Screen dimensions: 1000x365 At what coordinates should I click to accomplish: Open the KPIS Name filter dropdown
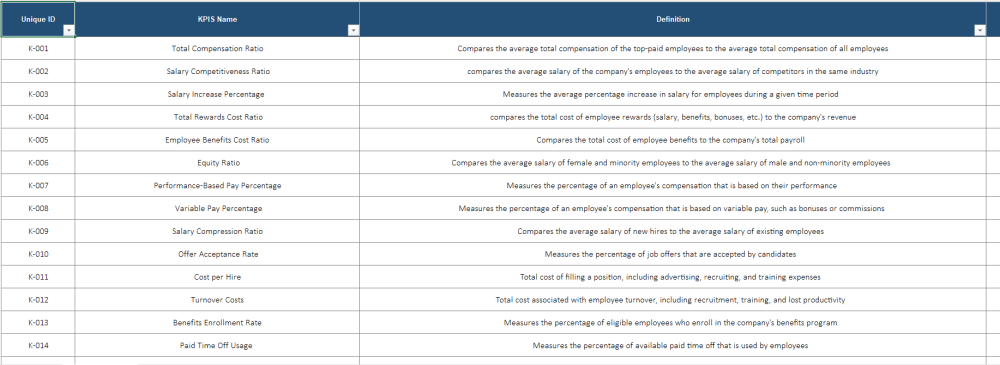click(353, 31)
